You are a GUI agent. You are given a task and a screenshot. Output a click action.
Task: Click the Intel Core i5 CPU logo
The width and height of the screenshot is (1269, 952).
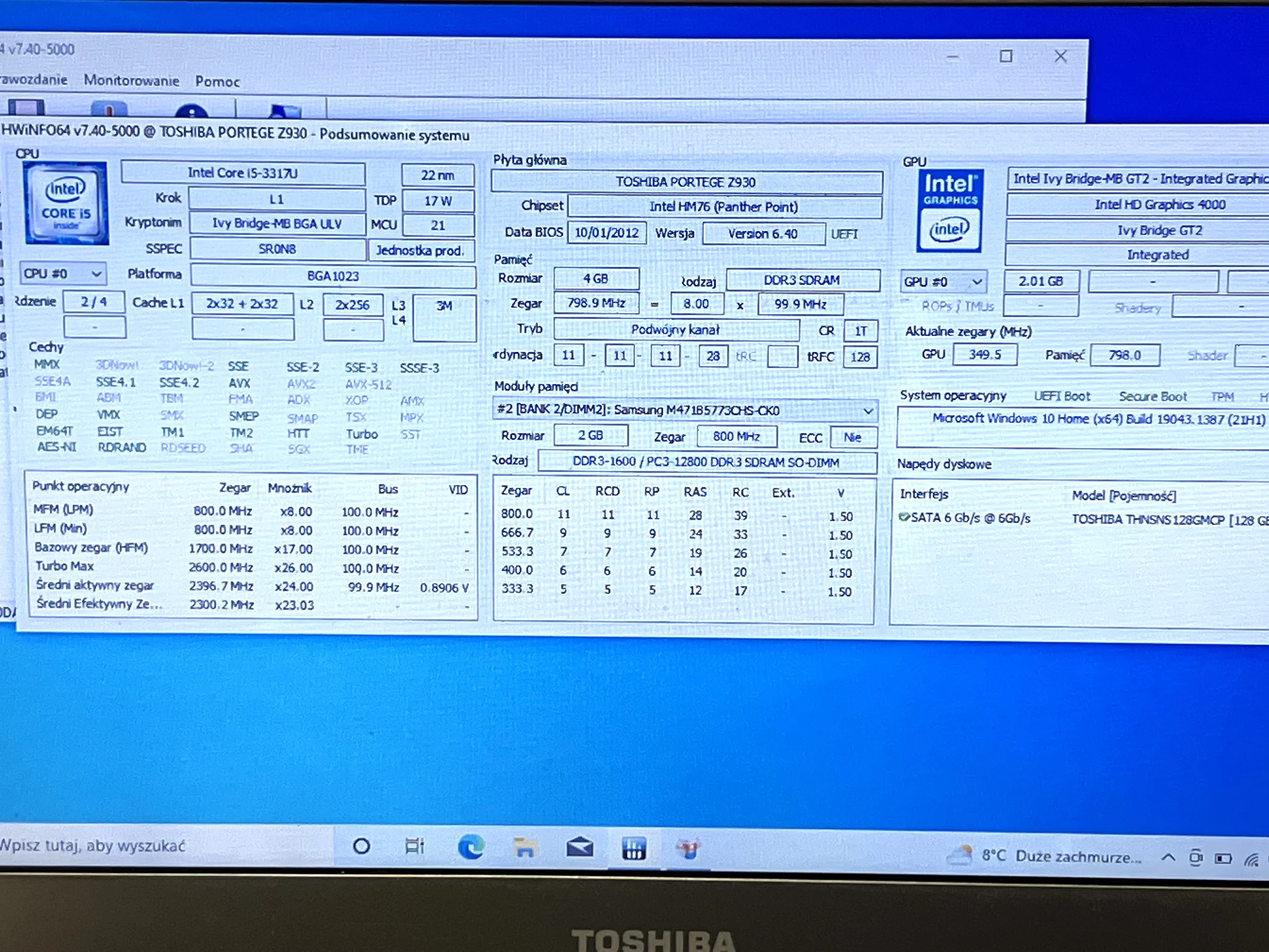coord(65,202)
